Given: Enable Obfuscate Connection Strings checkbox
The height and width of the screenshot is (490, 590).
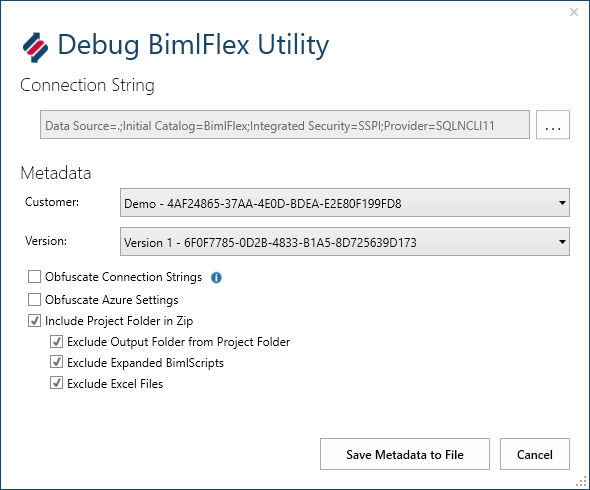Looking at the screenshot, I should [x=34, y=277].
